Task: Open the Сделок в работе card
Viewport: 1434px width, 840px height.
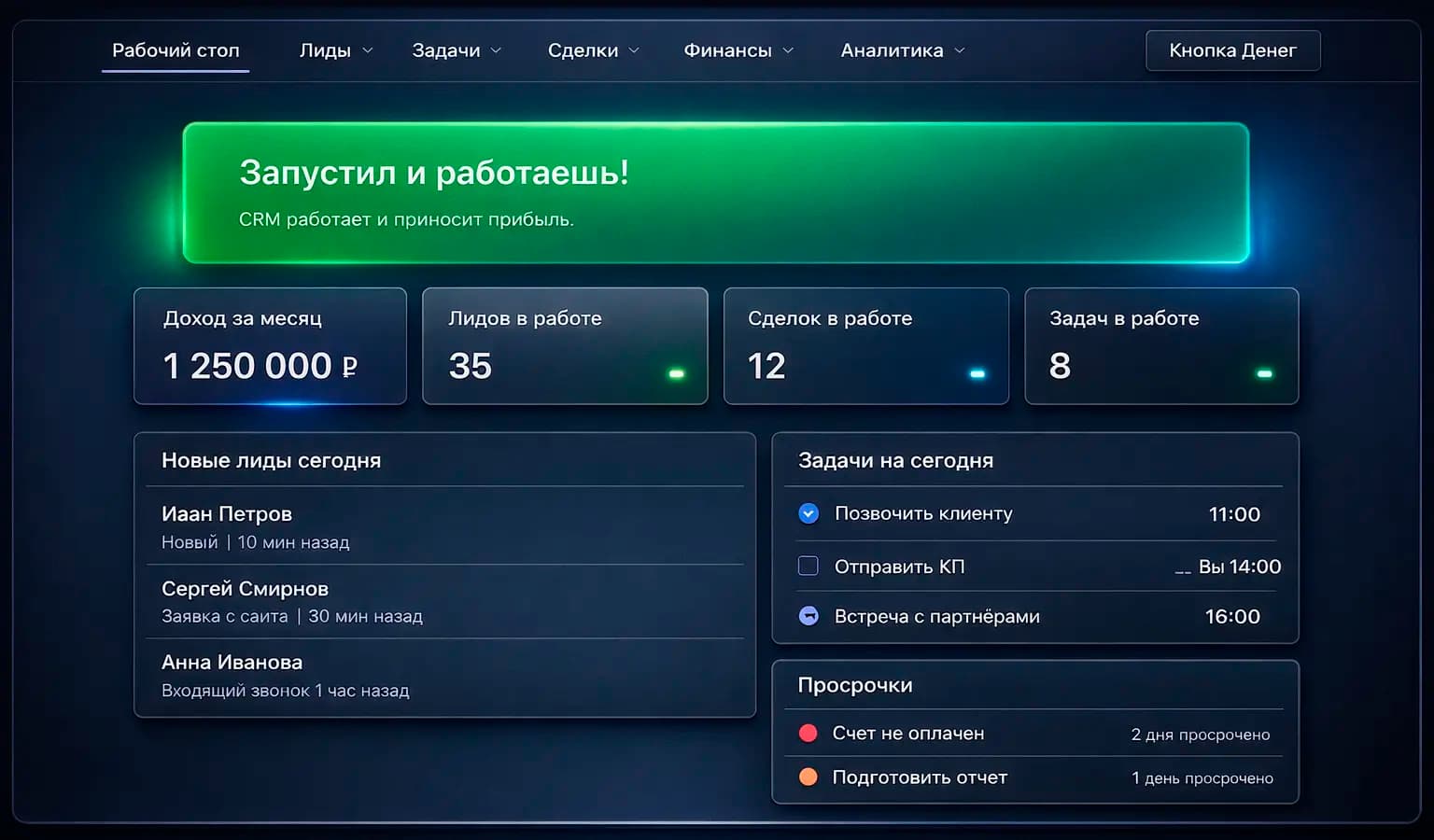Action: (866, 346)
